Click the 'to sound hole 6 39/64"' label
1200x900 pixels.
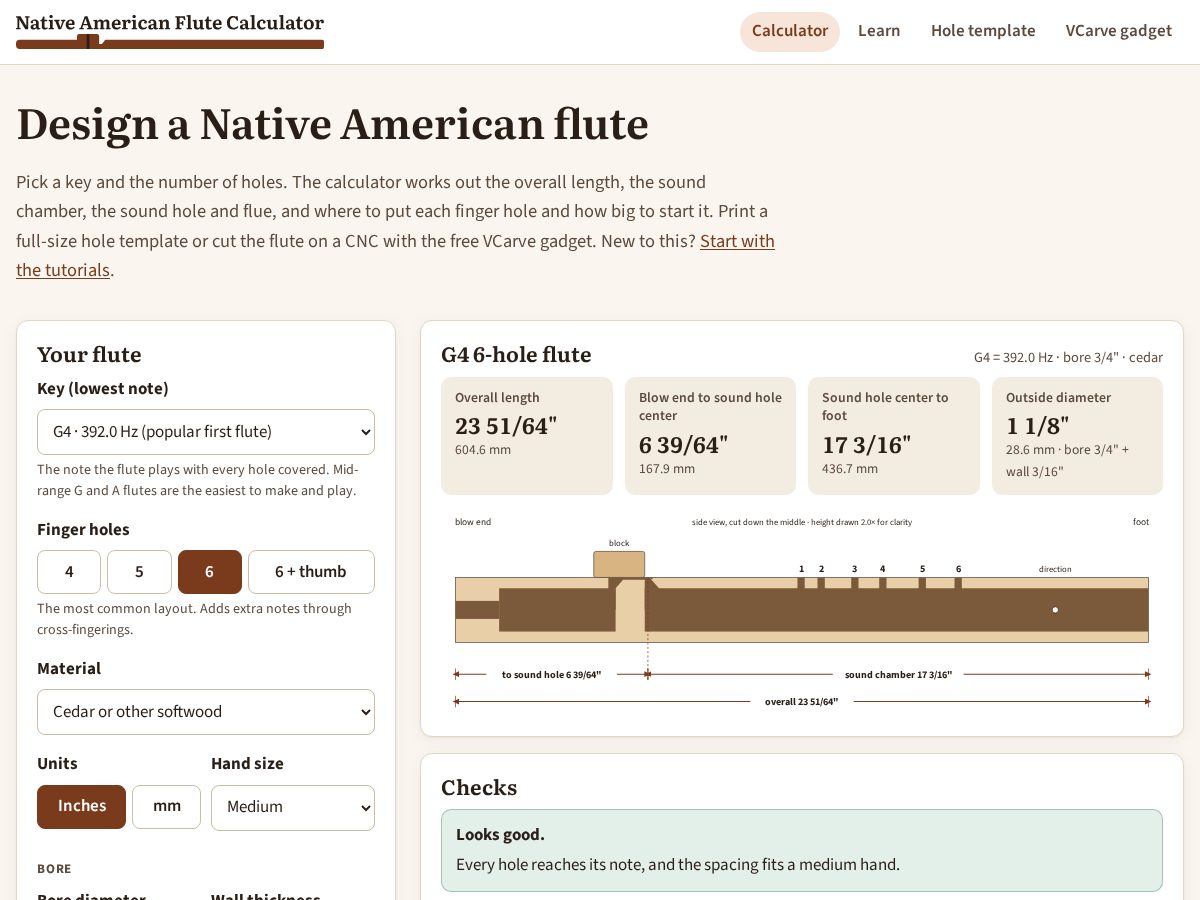click(x=551, y=675)
